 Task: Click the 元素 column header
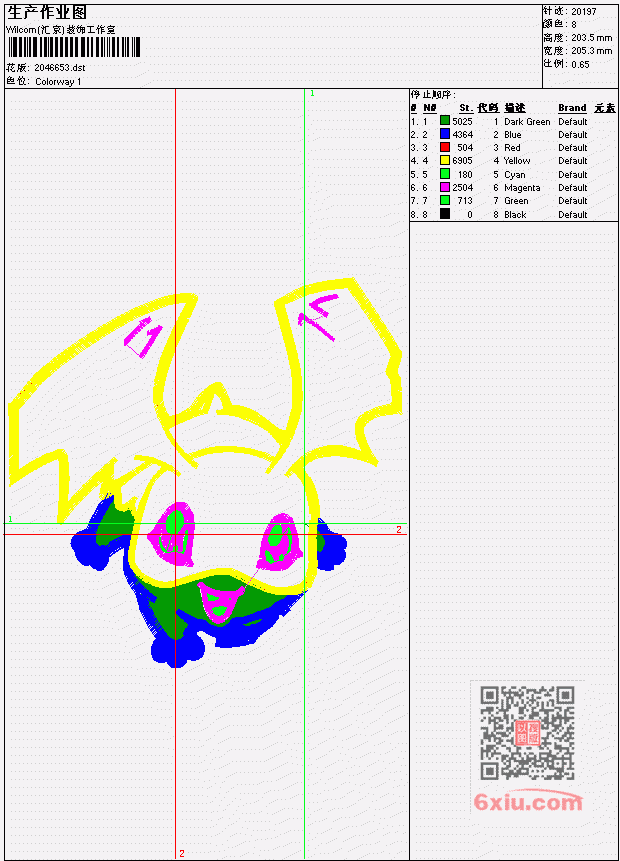click(x=605, y=108)
